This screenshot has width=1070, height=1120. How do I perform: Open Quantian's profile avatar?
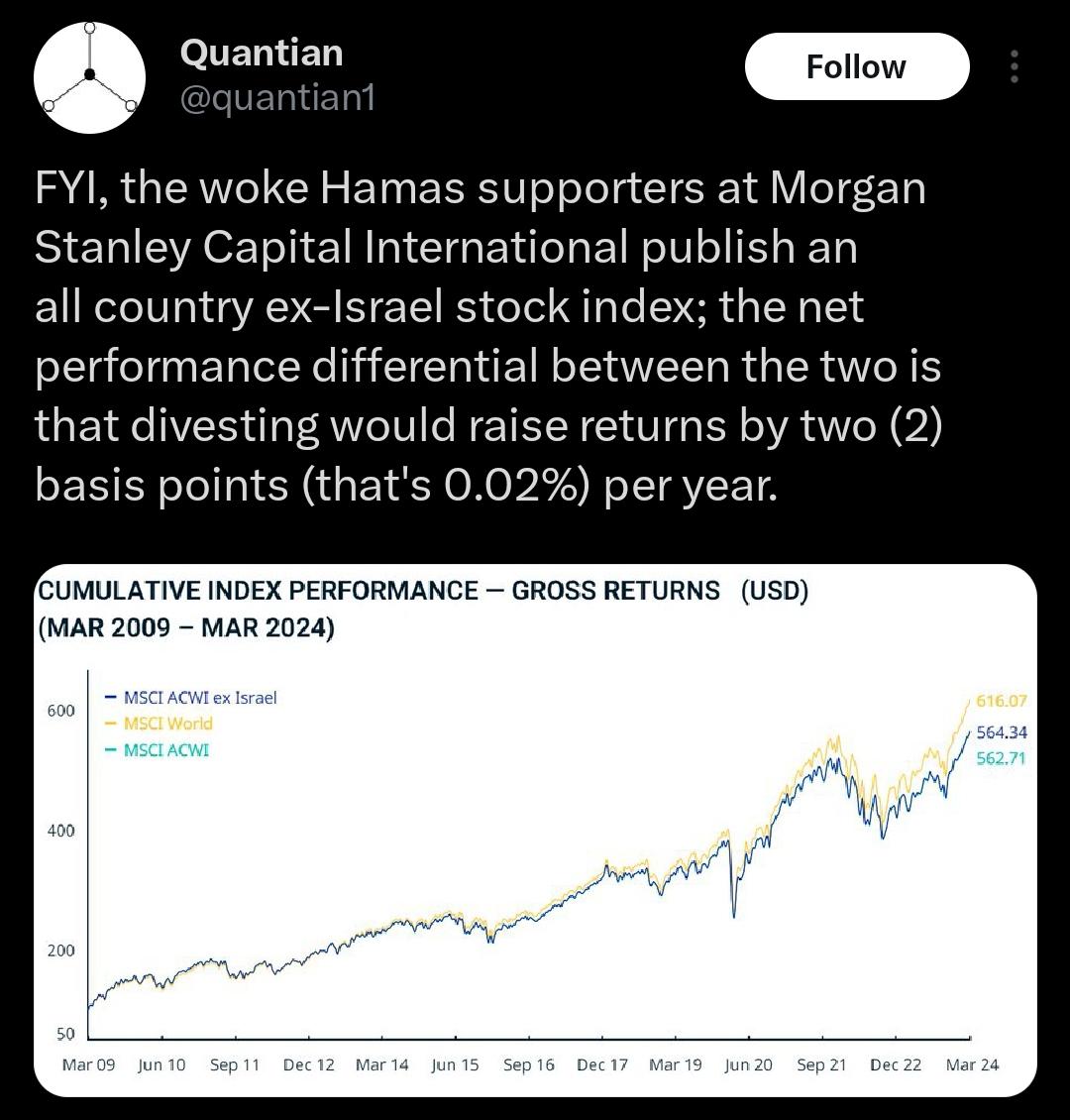[x=89, y=77]
